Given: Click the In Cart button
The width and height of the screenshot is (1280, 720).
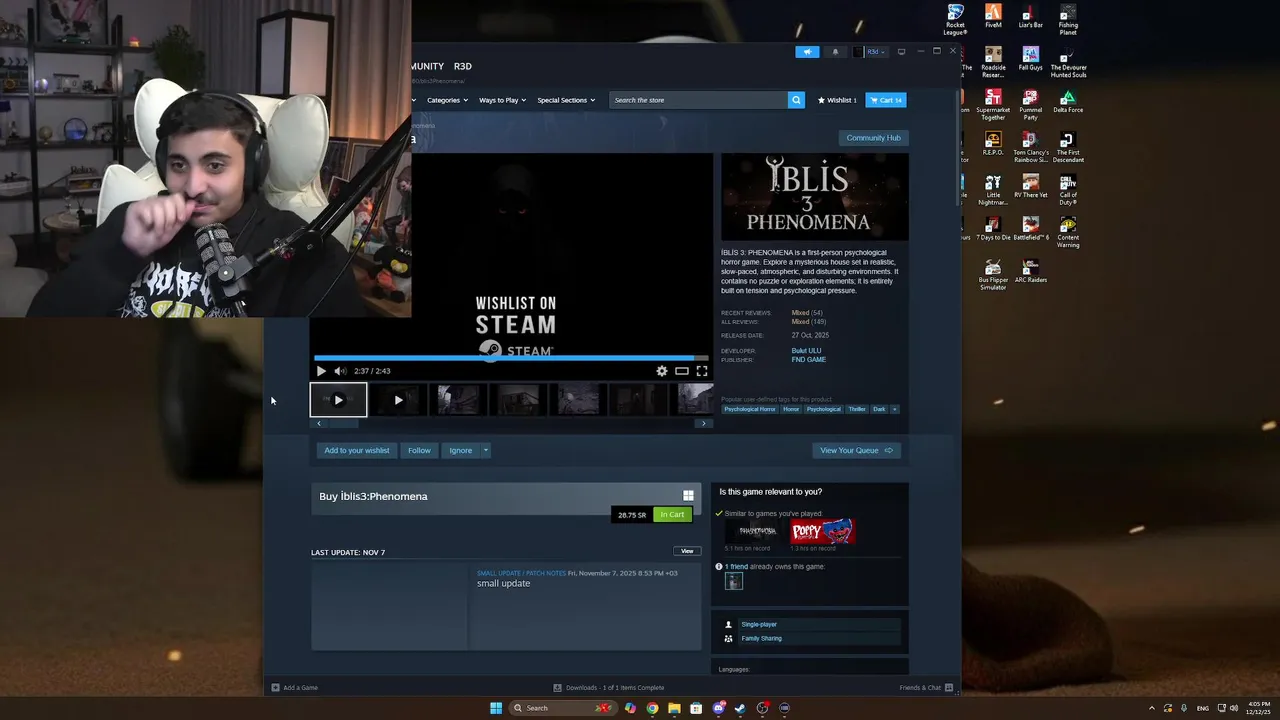Looking at the screenshot, I should pyautogui.click(x=672, y=515).
